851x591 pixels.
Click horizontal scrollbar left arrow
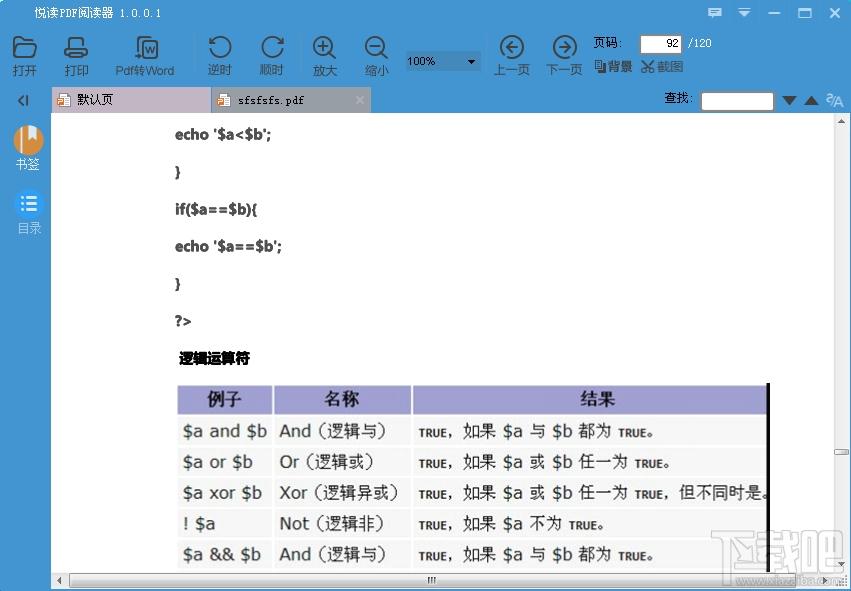[59, 581]
